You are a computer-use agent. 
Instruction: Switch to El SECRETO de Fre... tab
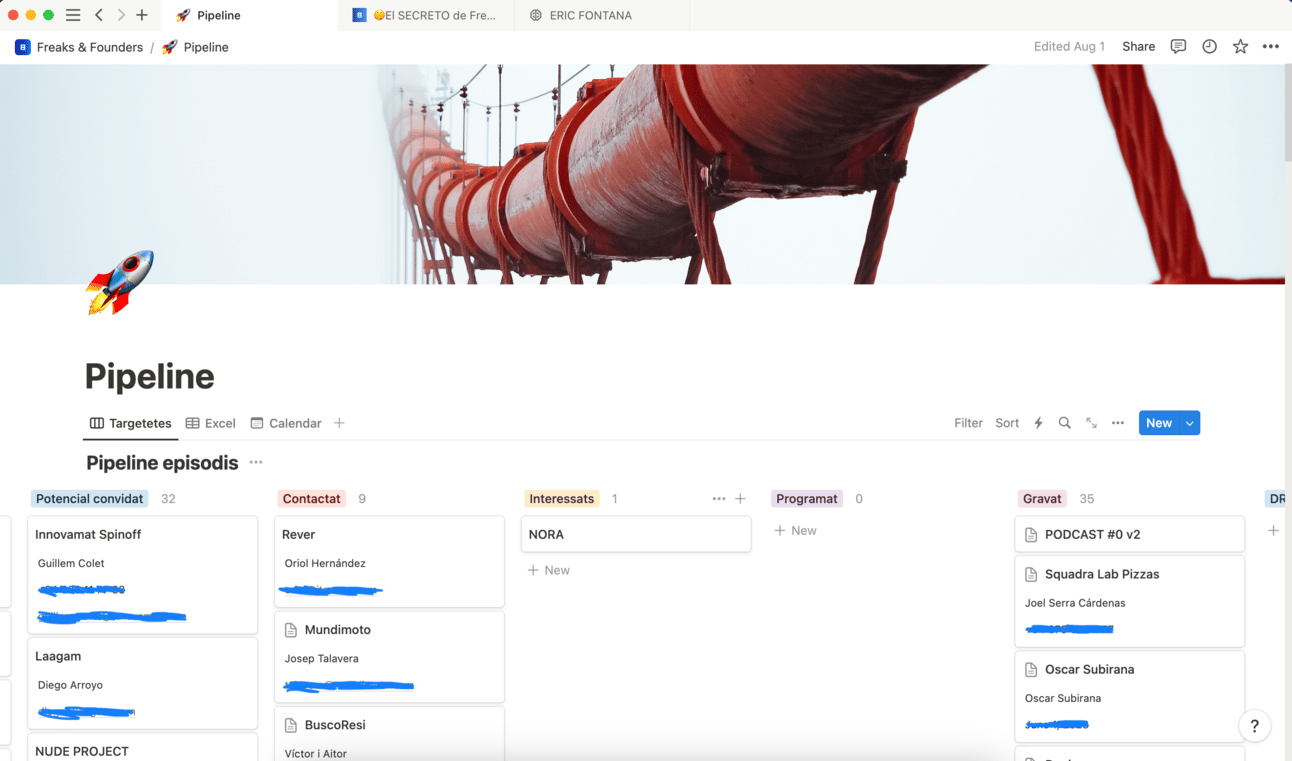[x=426, y=15]
